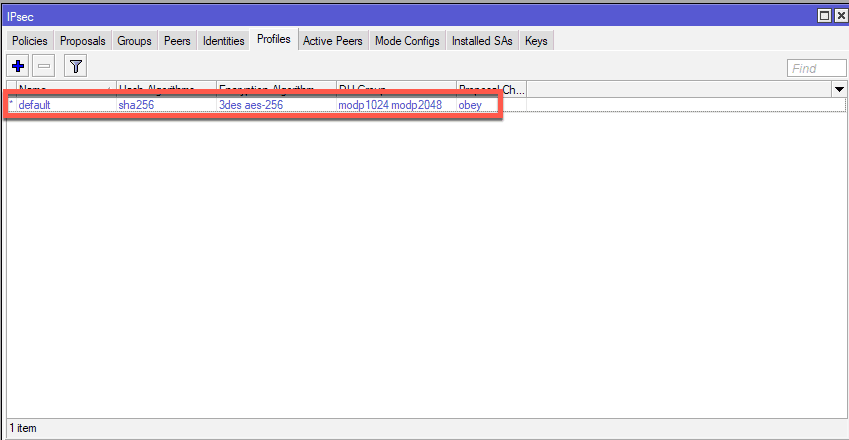Viewport: 849px width, 440px height.
Task: Click the Remove minus button
Action: (44, 67)
